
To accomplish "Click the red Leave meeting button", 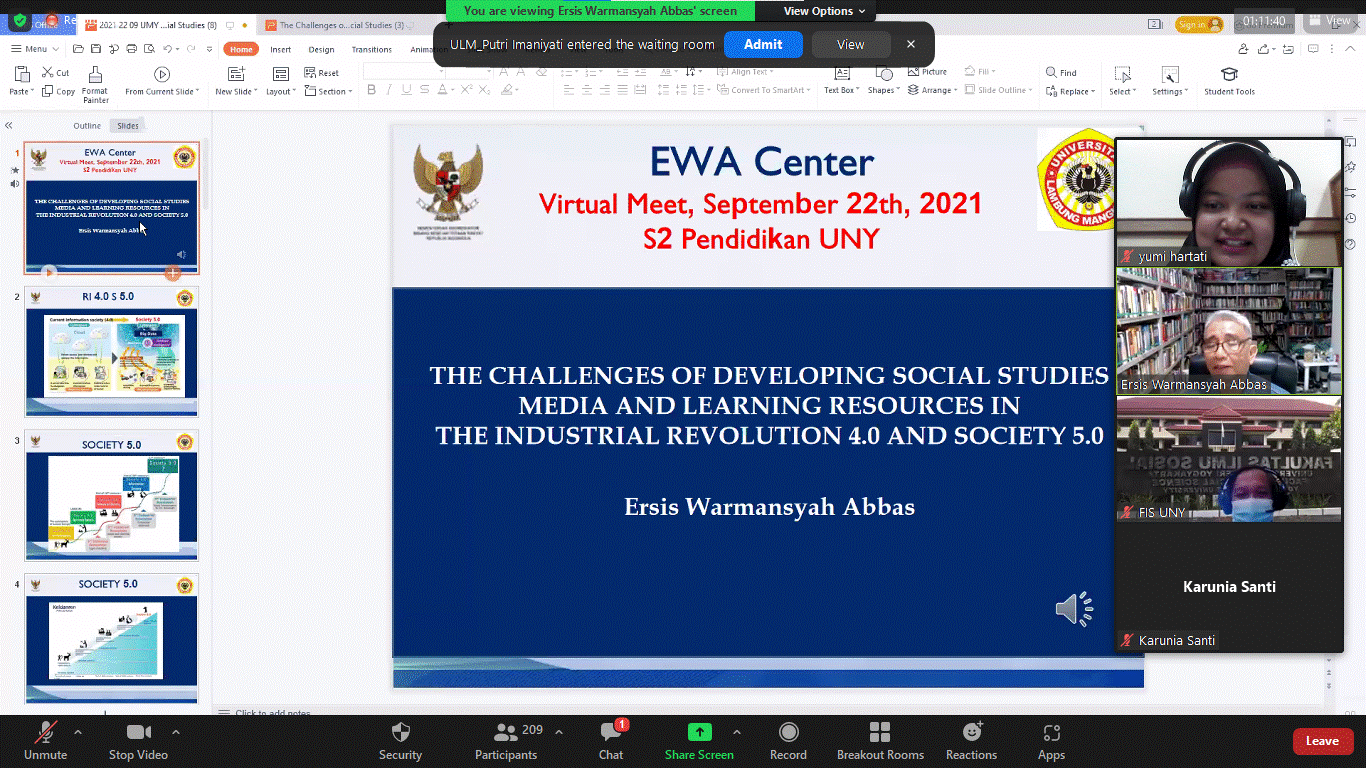I will point(1321,741).
